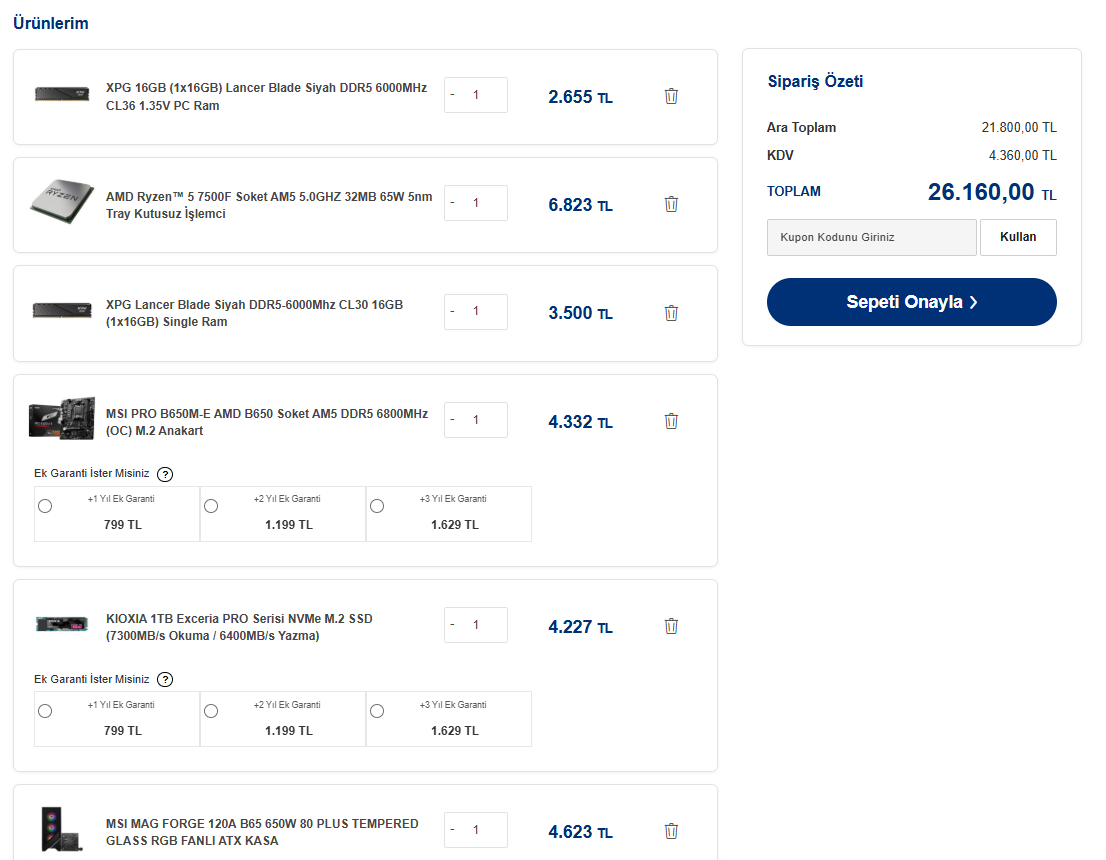The image size is (1106, 860).
Task: Select +1 year warranty for MSI motherboard
Action: [45, 506]
